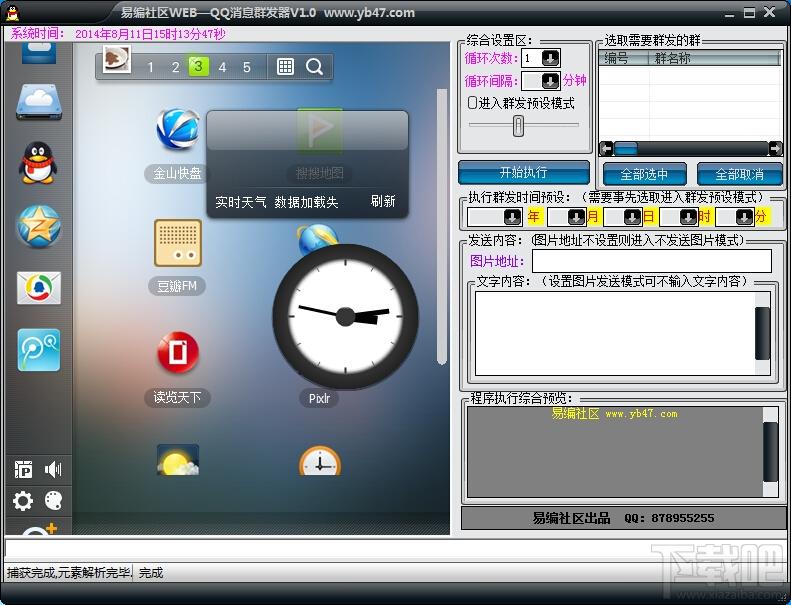Click status text 捕获完成,元素解析完毕
The image size is (791, 605).
69,573
